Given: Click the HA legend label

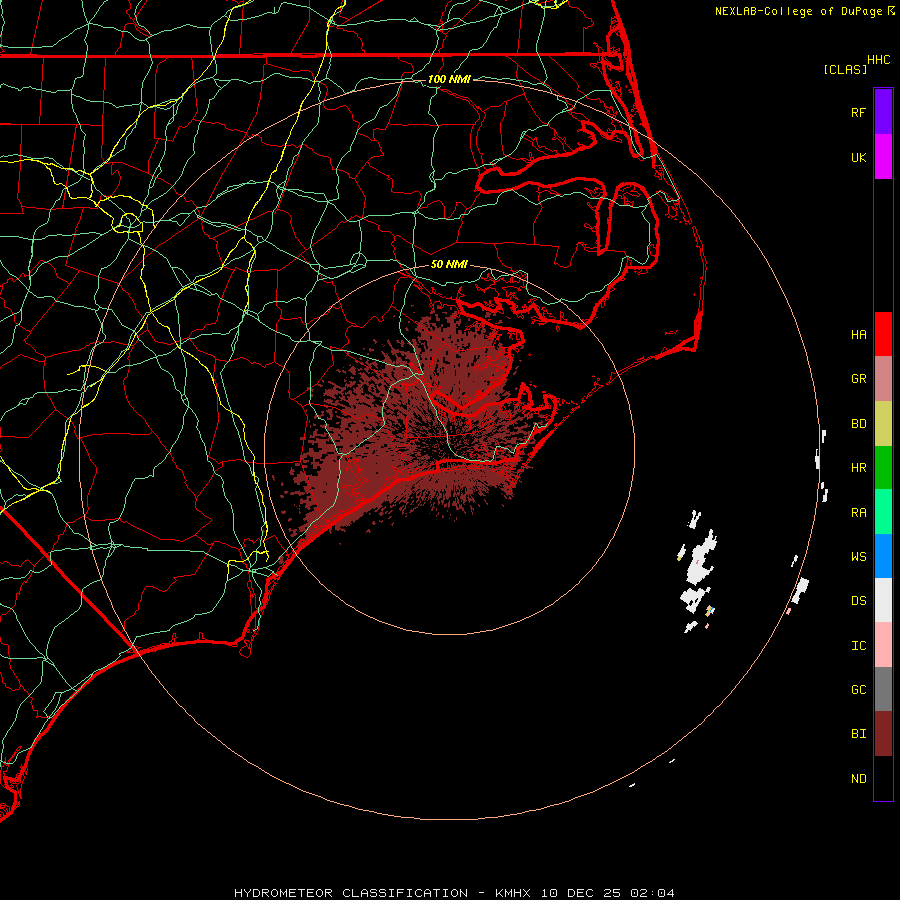Looking at the screenshot, I should [858, 335].
